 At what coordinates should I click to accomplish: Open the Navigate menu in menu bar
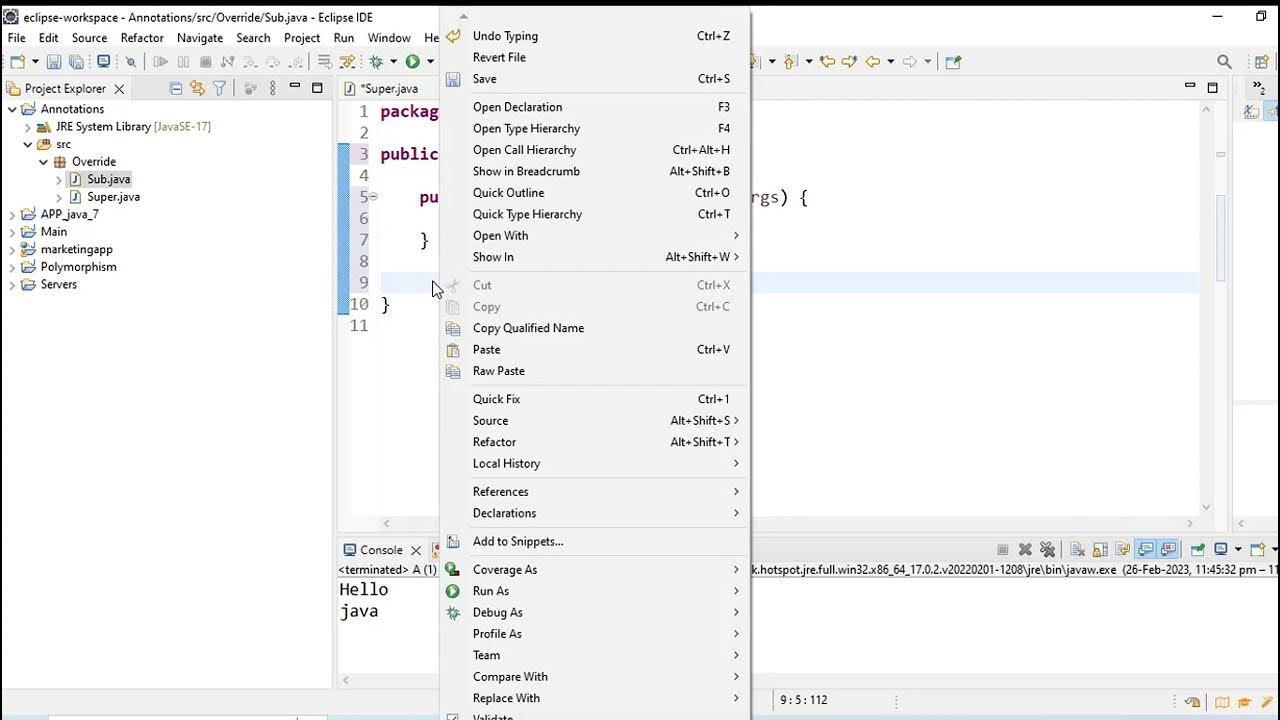pos(200,38)
